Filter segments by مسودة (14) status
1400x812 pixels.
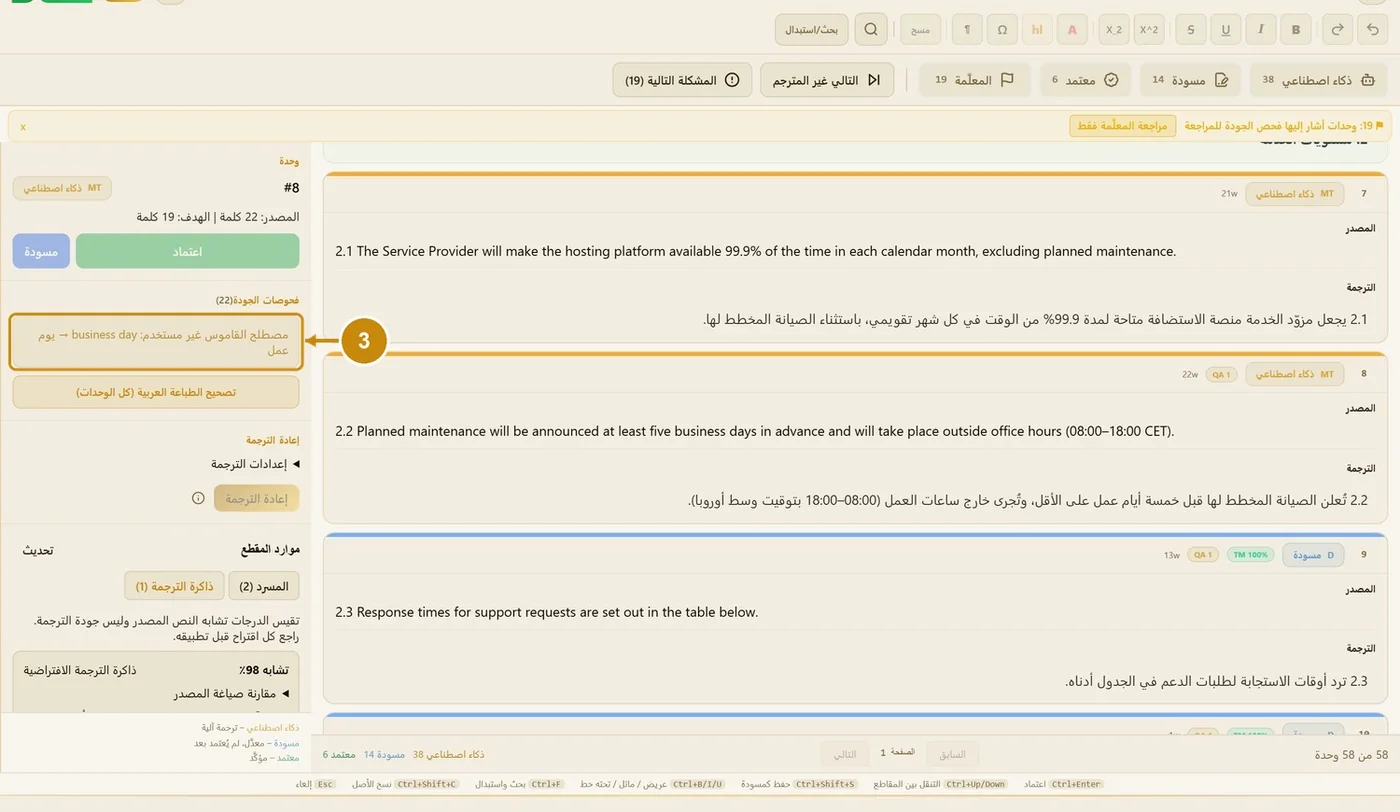(1191, 80)
